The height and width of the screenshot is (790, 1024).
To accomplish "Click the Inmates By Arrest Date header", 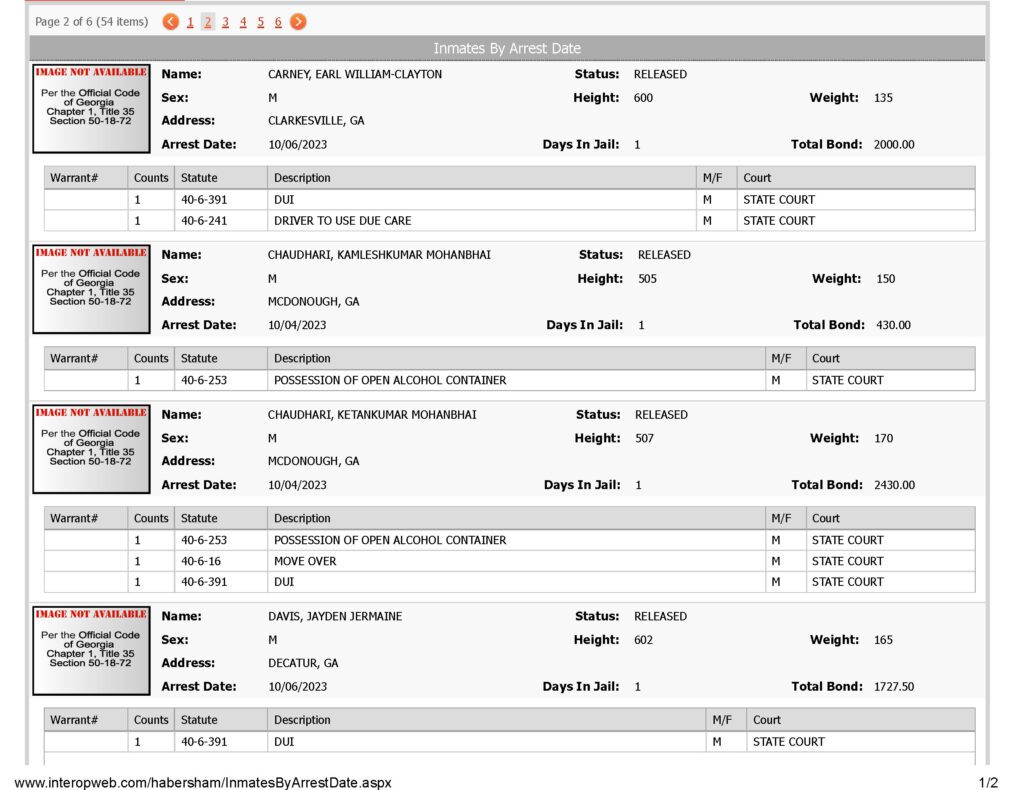I will pyautogui.click(x=507, y=48).
